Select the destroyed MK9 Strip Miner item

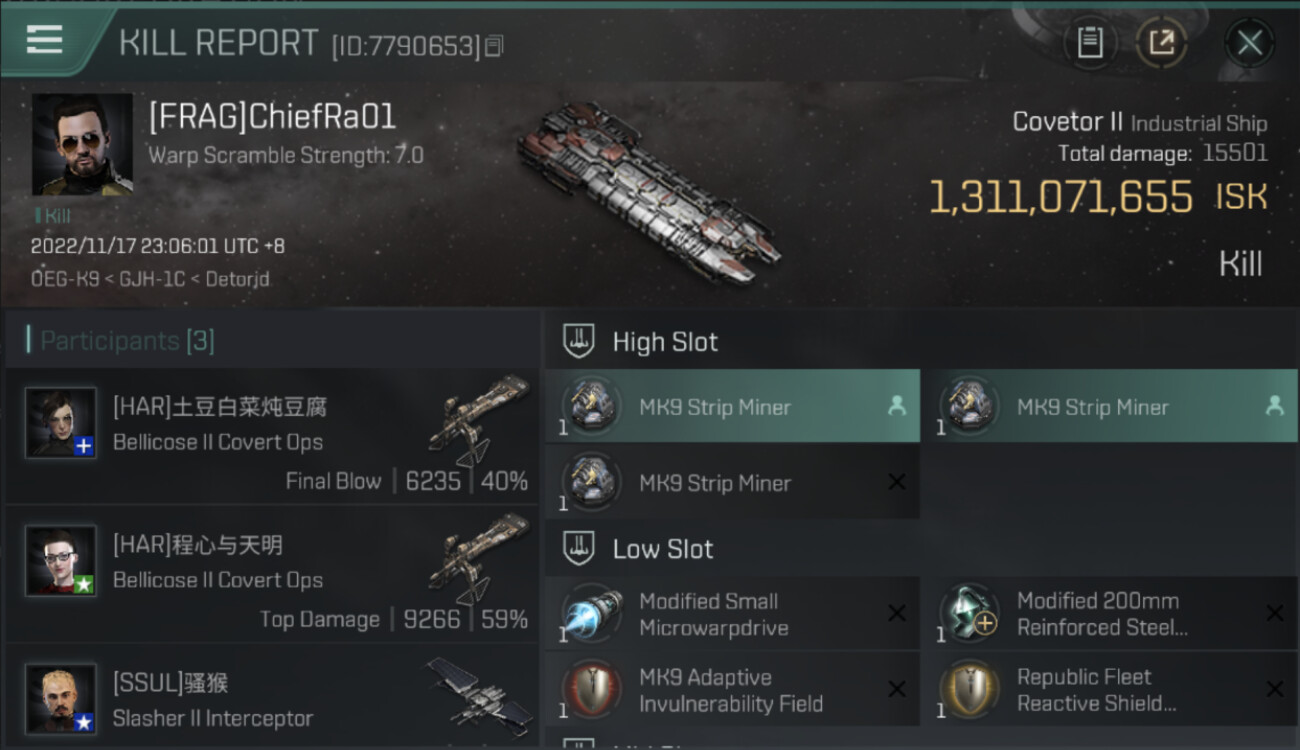(x=732, y=482)
